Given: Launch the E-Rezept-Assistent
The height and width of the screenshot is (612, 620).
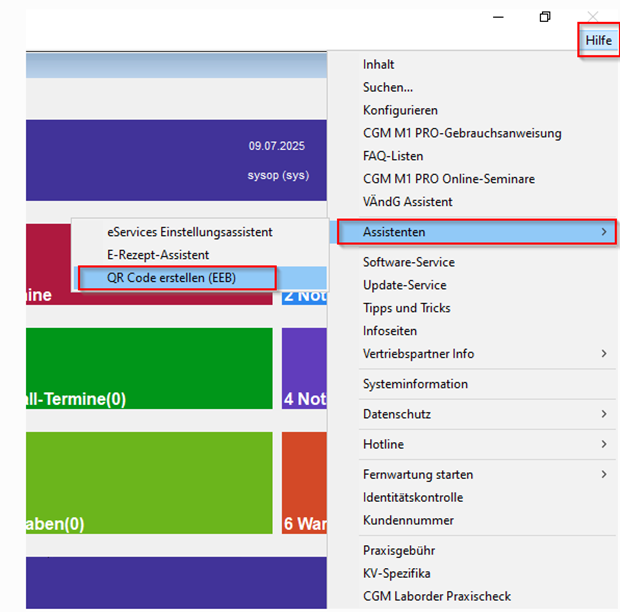Looking at the screenshot, I should click(158, 255).
